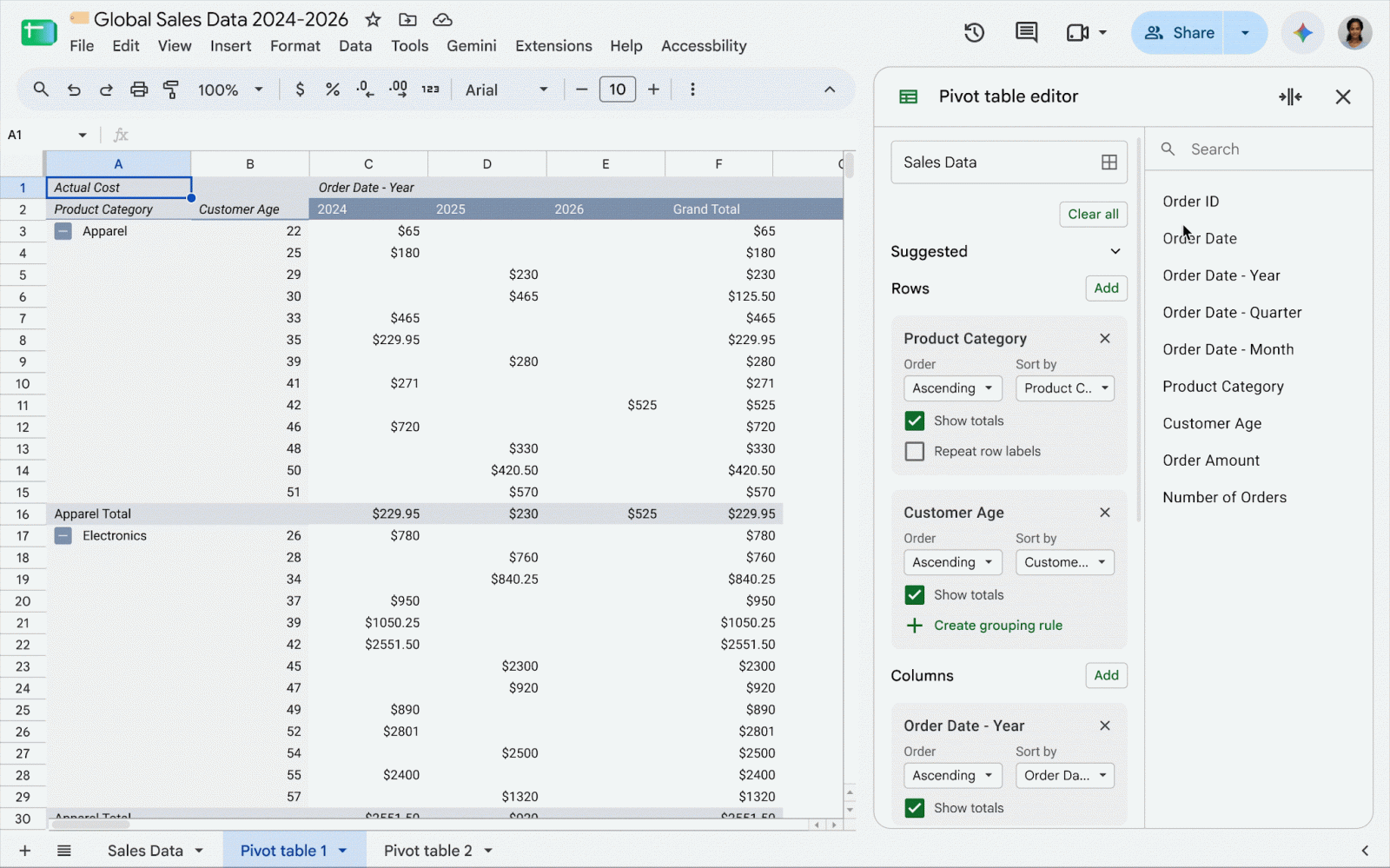This screenshot has width=1390, height=868.
Task: Change Product Category order dropdown
Action: pyautogui.click(x=953, y=388)
